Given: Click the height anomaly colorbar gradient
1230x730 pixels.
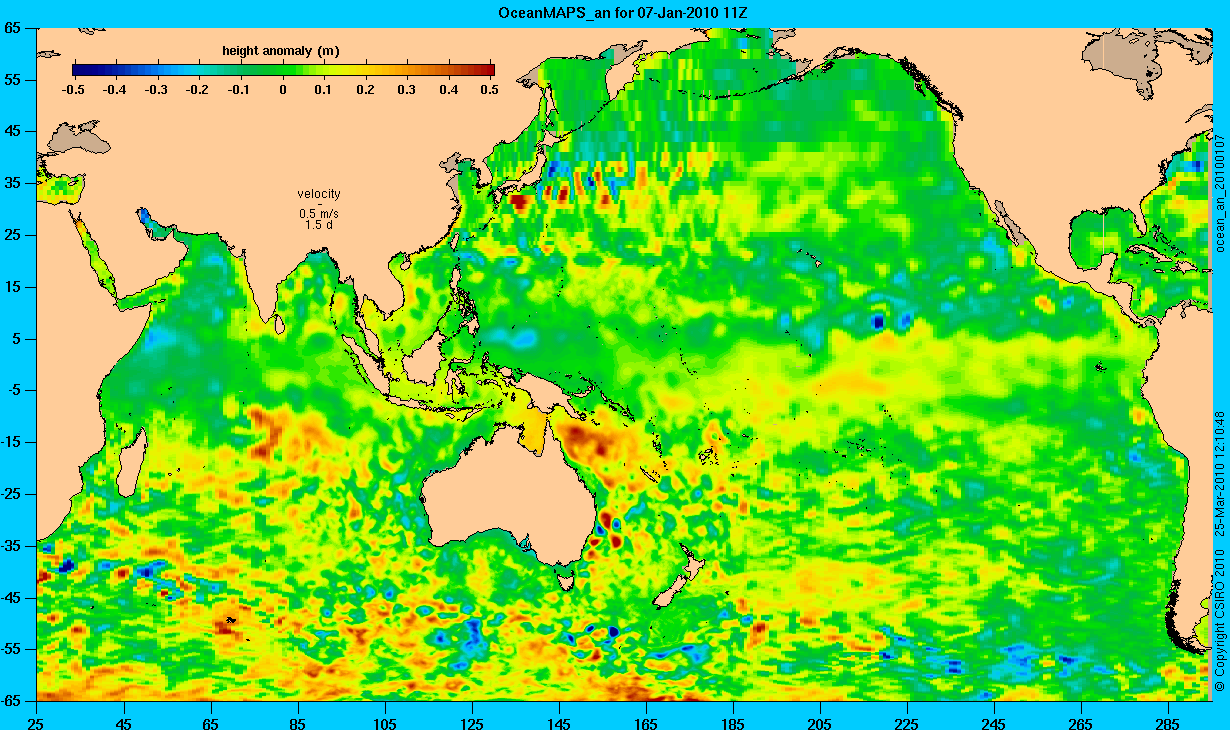Looking at the screenshot, I should point(283,70).
